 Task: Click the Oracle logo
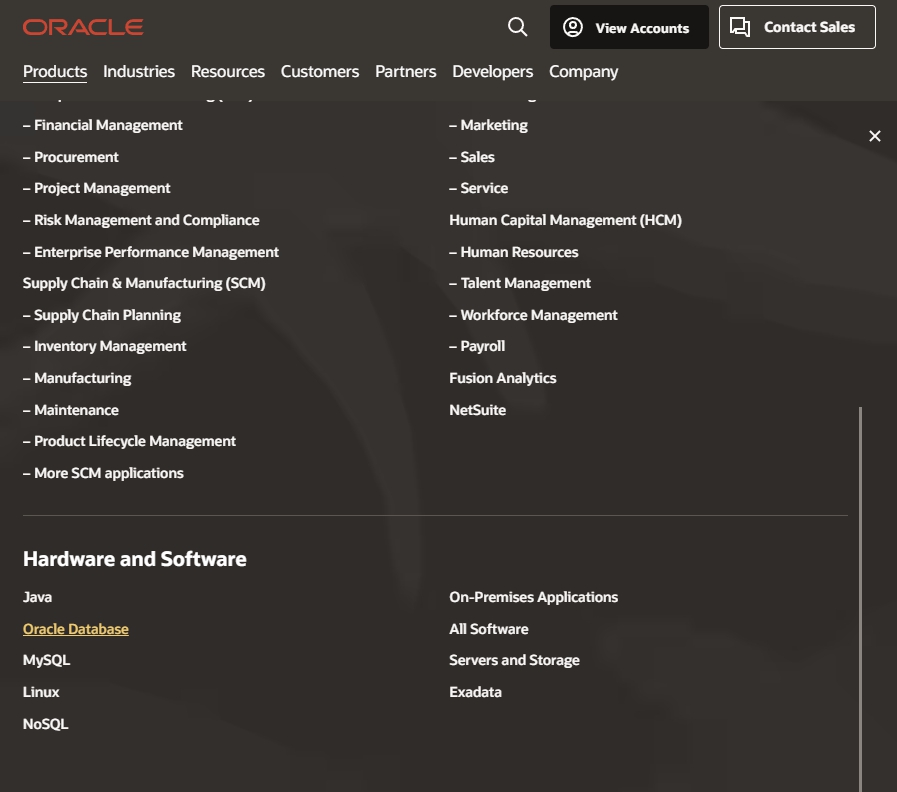tap(83, 27)
